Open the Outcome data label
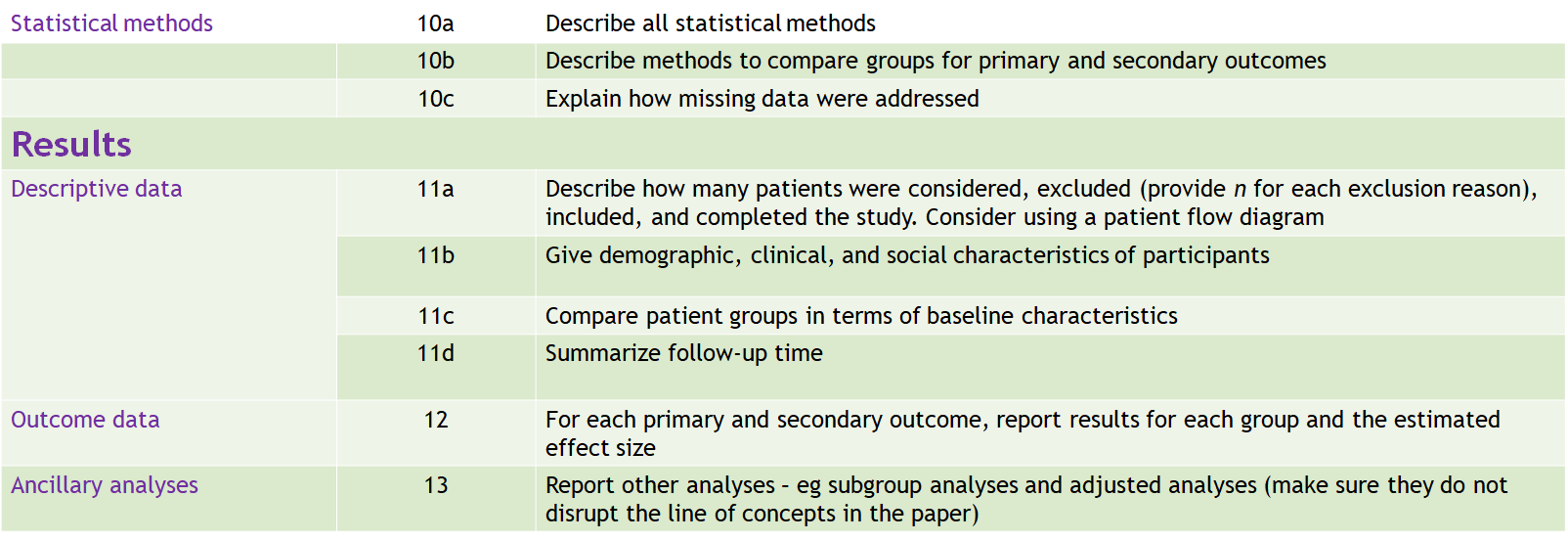Viewport: 1568px width, 541px height. pos(85,420)
